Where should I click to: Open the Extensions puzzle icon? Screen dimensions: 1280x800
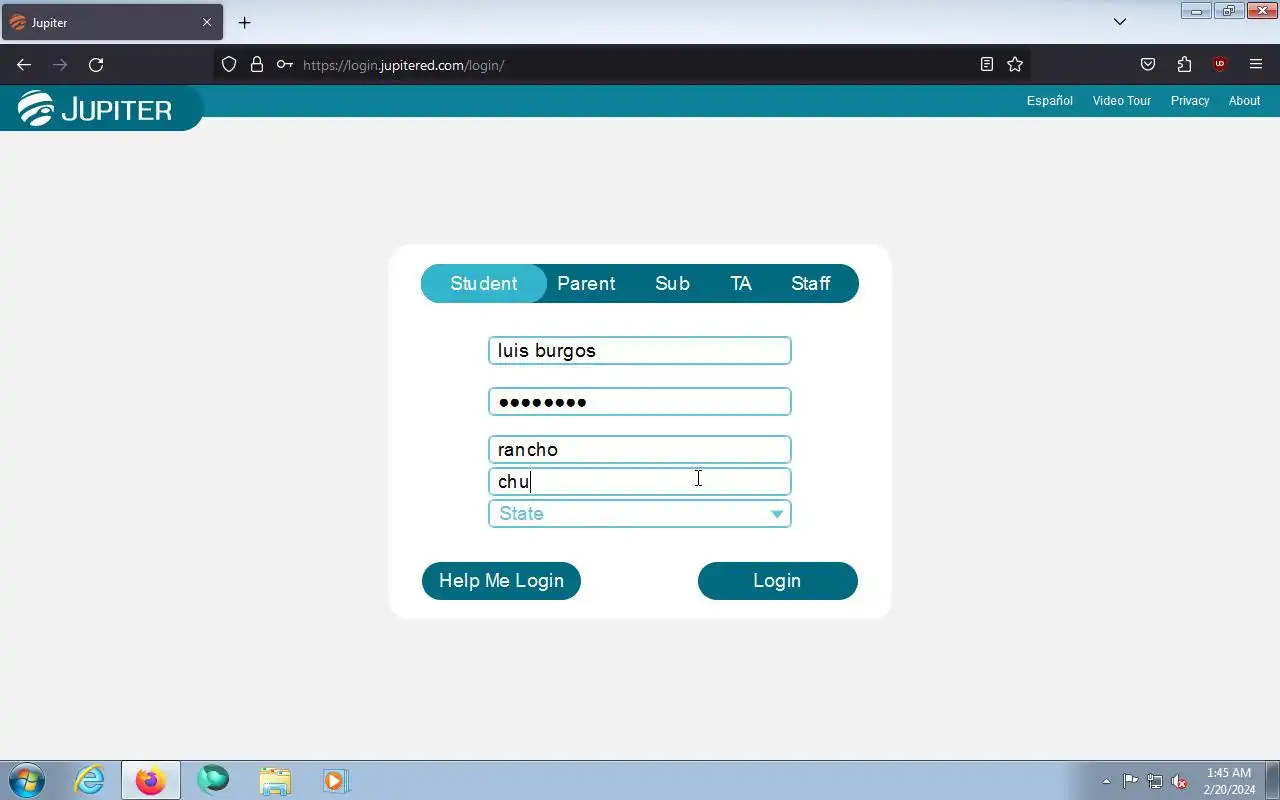[1184, 65]
